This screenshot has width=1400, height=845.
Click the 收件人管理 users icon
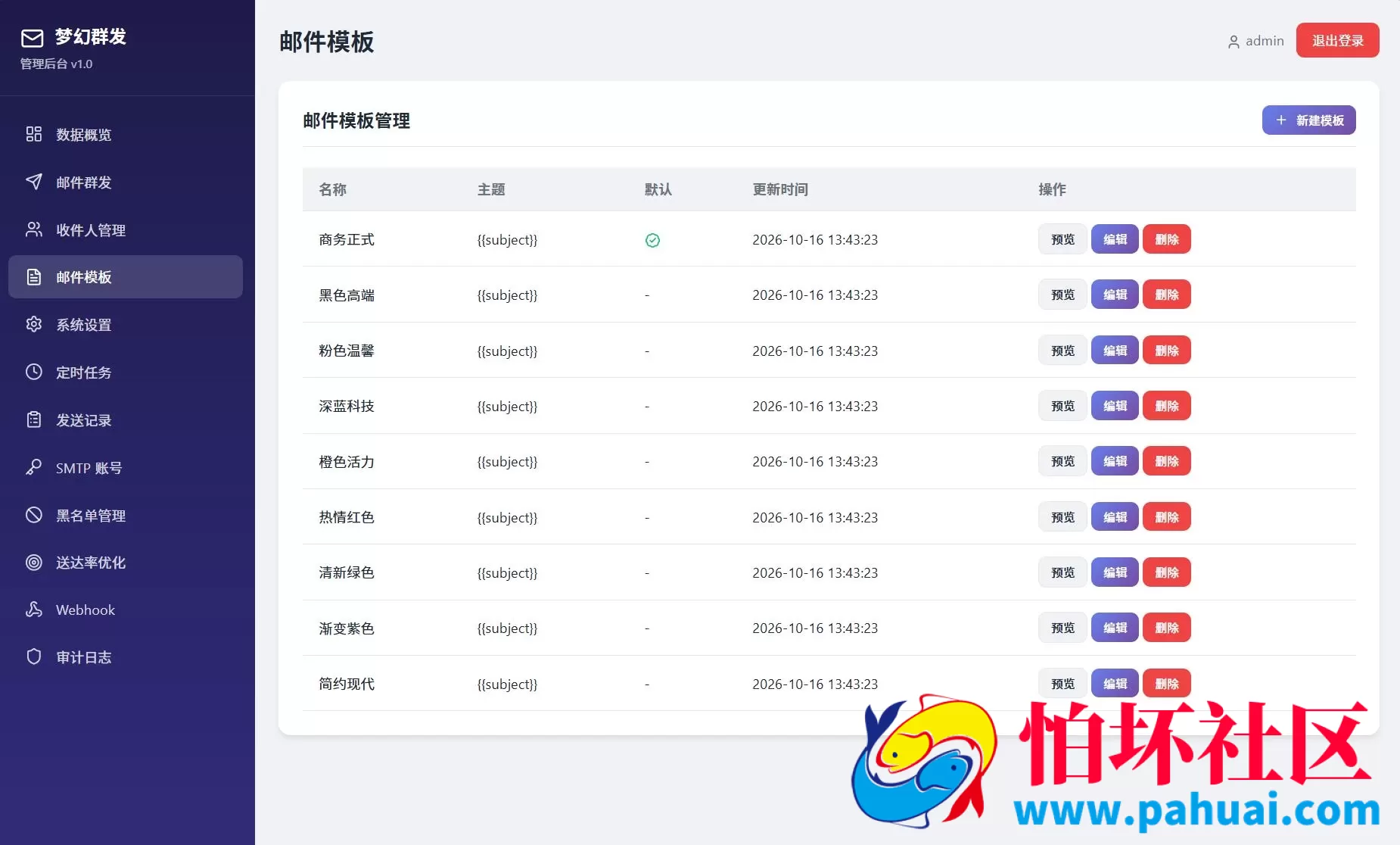[x=34, y=229]
